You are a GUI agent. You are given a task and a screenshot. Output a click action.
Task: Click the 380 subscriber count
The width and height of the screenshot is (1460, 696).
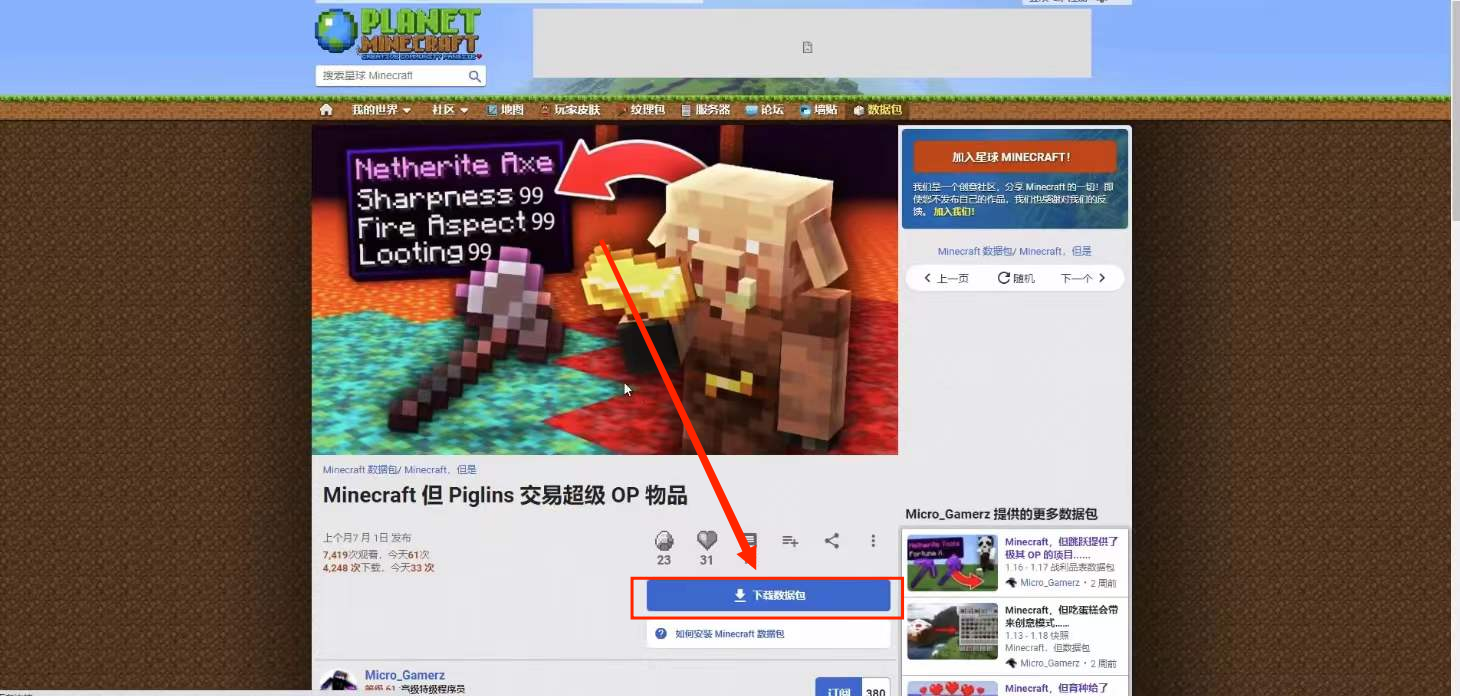(876, 691)
